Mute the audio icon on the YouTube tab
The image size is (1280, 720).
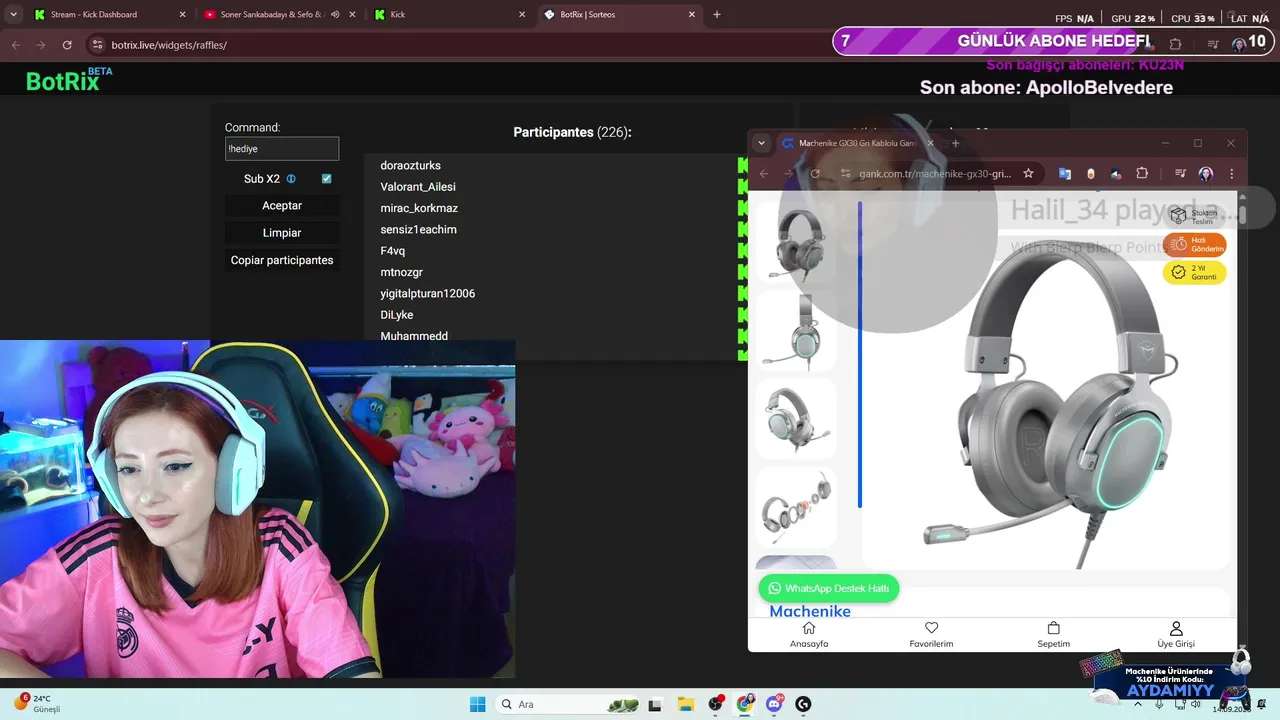pos(335,15)
